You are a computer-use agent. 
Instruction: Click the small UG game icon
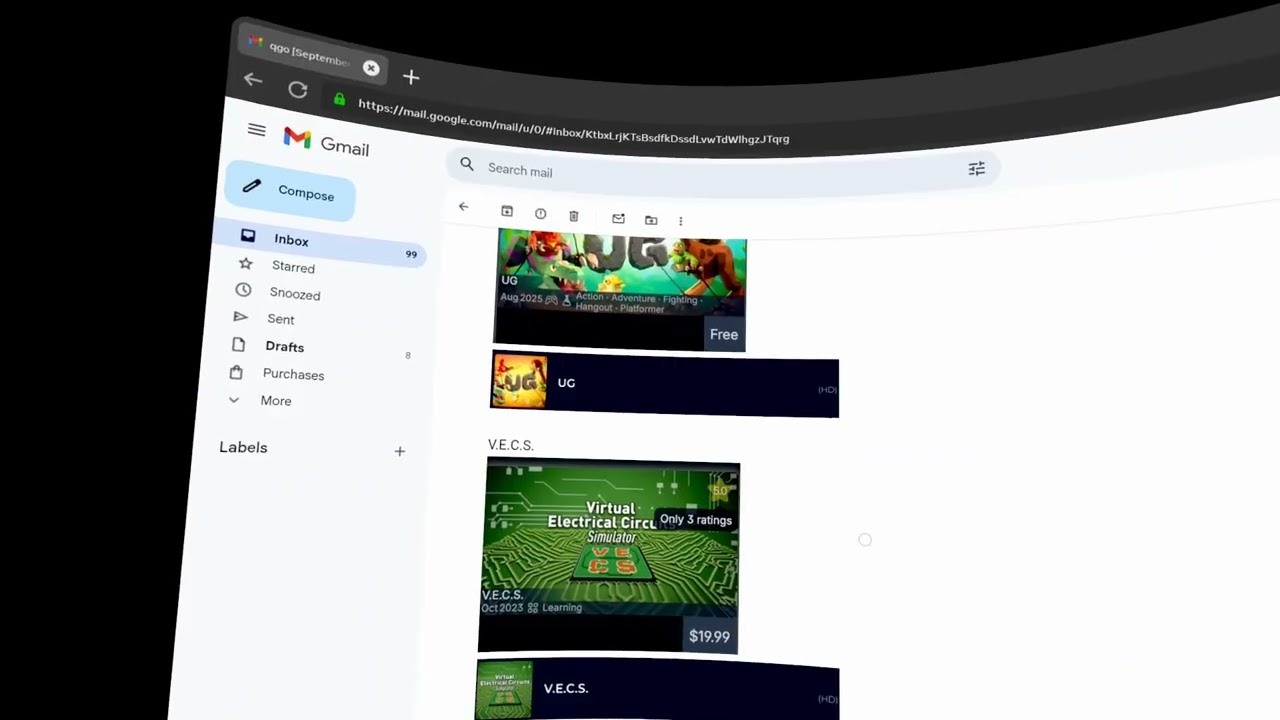click(x=519, y=381)
